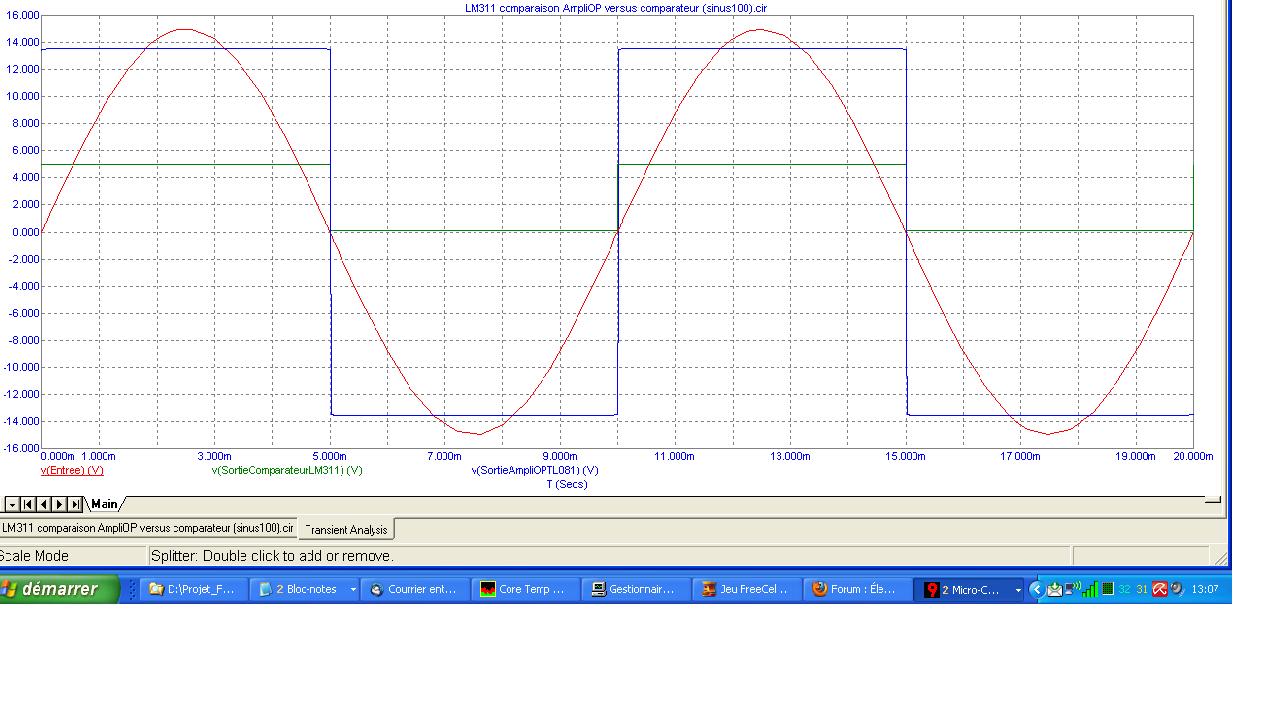Select the Main plot page tab
Viewport: 1280px width, 720px height.
[104, 504]
